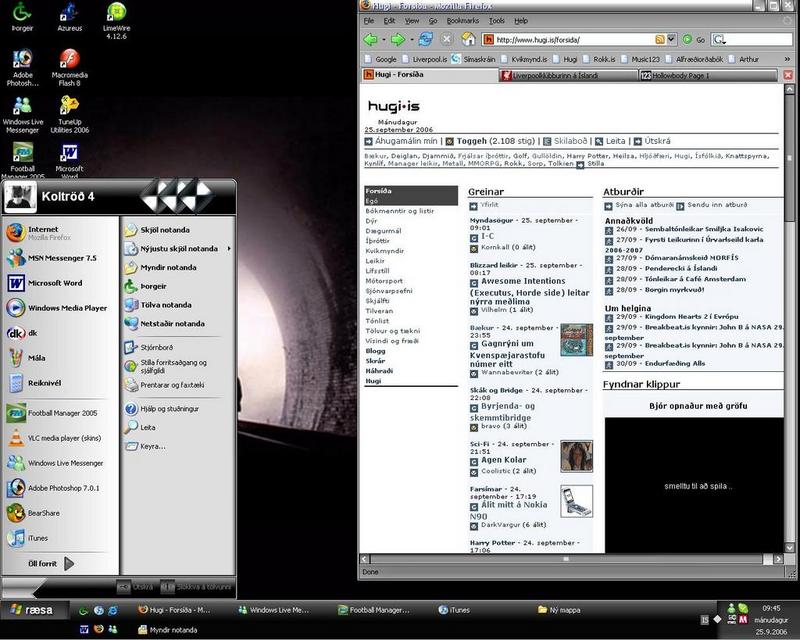Open search engine selector dropdown
Screen dimensions: 800x640
719,39
